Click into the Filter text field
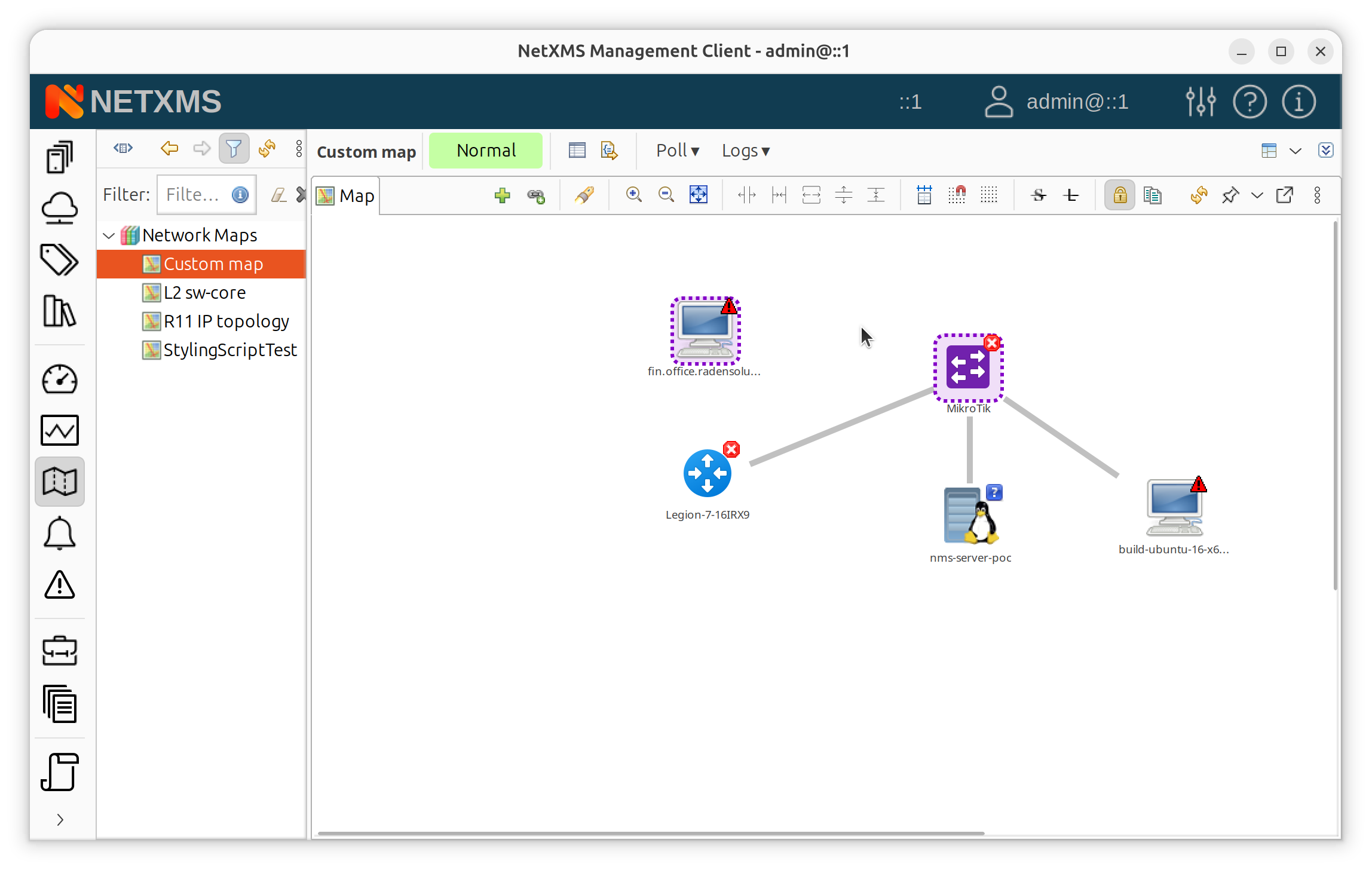1372x870 pixels. [194, 195]
